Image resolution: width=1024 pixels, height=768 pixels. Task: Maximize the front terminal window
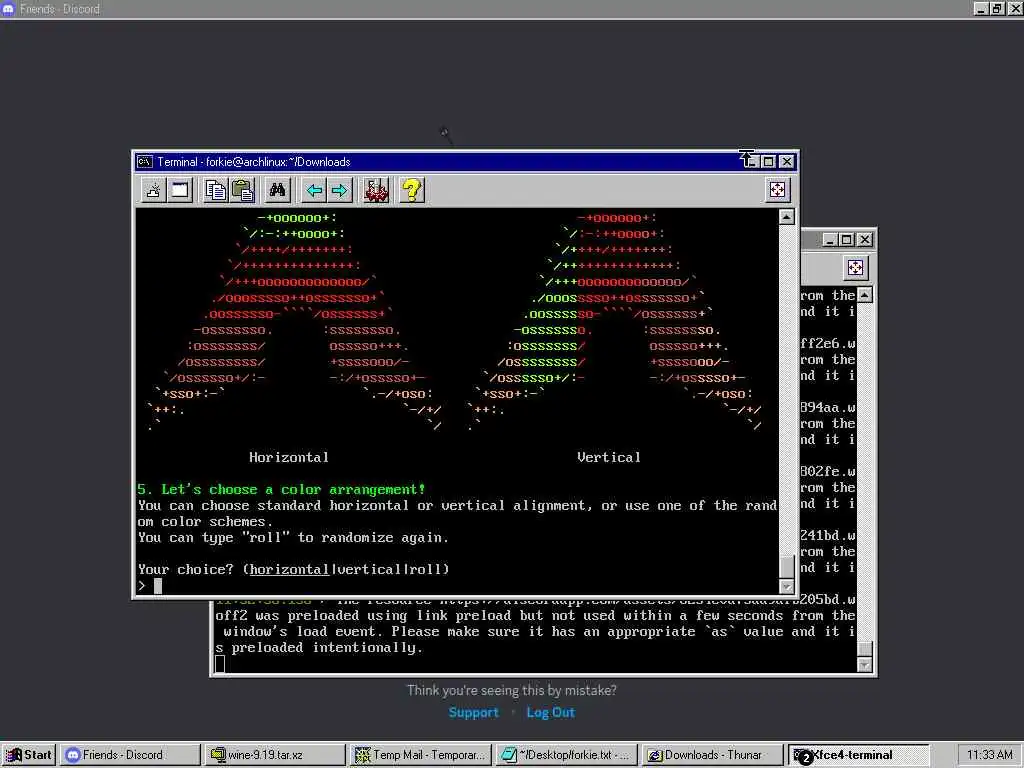769,161
